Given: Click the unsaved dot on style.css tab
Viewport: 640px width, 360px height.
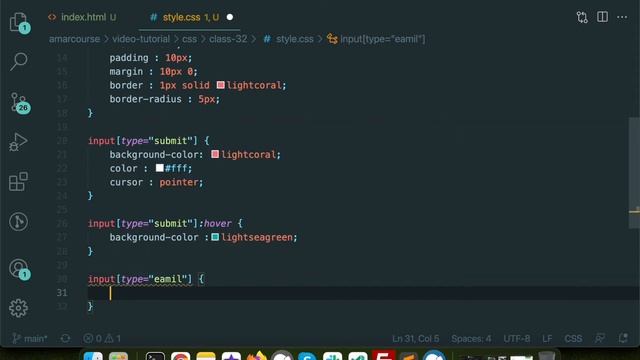Looking at the screenshot, I should click(230, 17).
